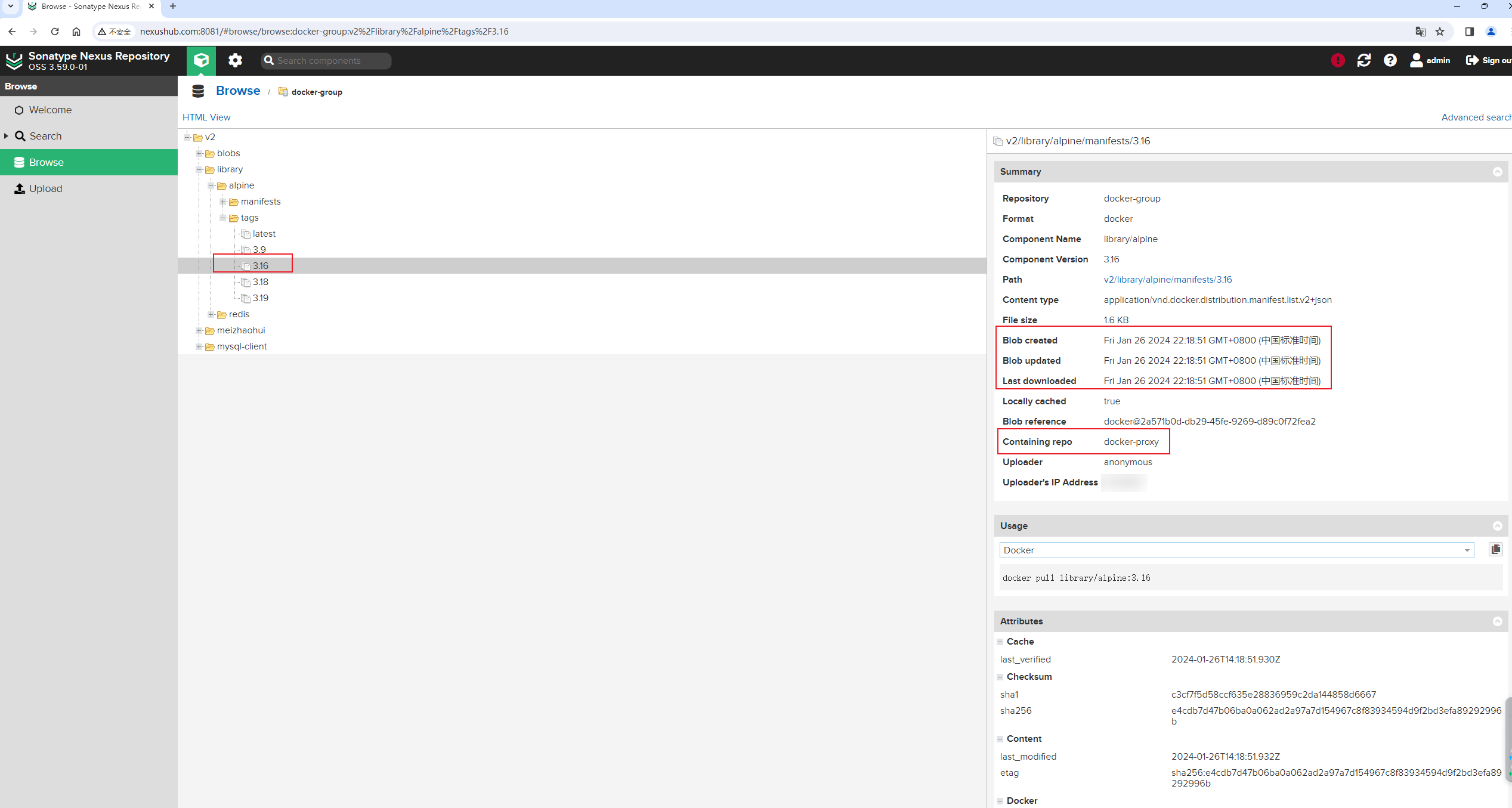Select the blobs folder
This screenshot has height=808, width=1512.
point(228,153)
